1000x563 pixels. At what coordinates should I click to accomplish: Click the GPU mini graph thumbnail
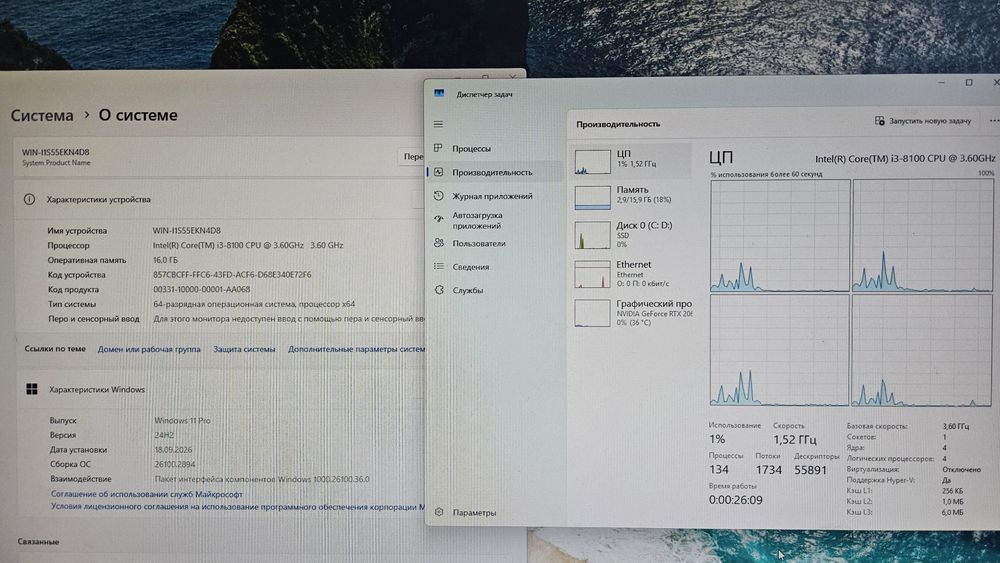point(592,314)
